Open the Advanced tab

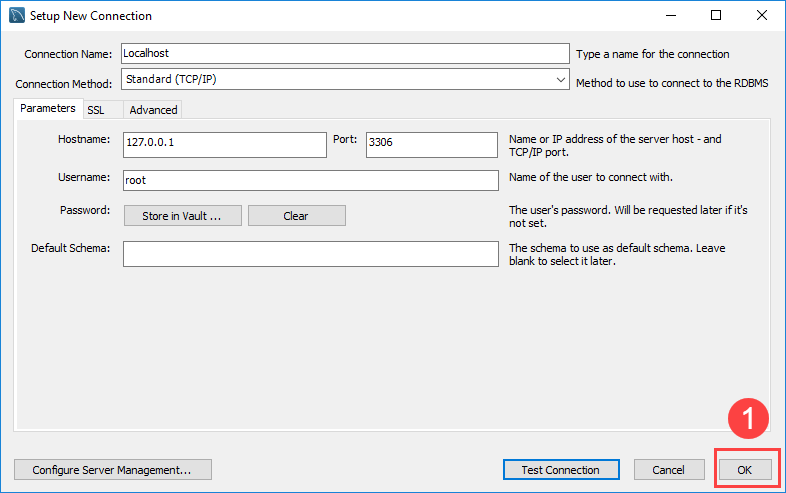click(153, 110)
